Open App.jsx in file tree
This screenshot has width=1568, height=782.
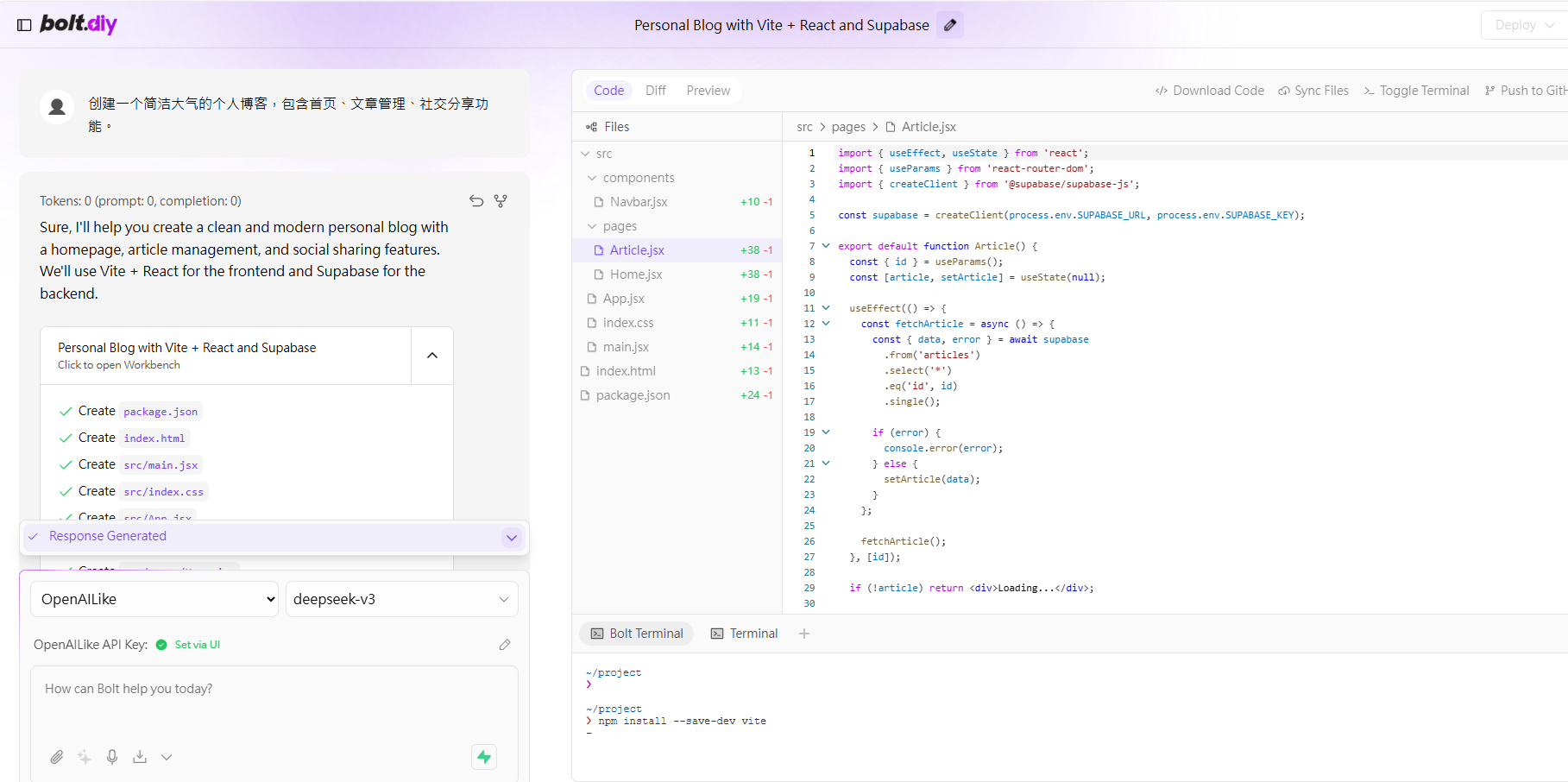pyautogui.click(x=677, y=299)
